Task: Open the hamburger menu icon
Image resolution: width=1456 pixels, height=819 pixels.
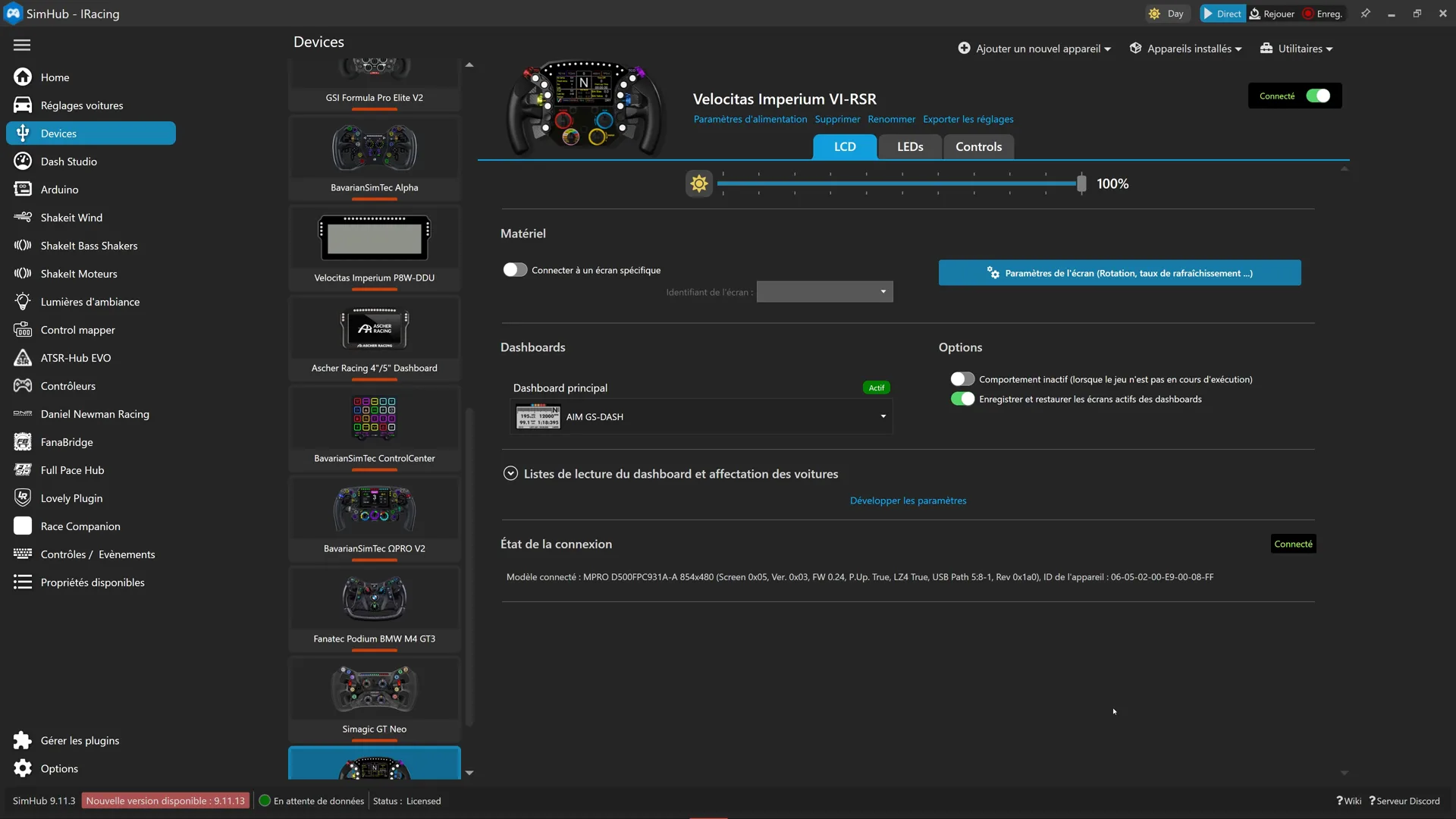Action: (22, 45)
